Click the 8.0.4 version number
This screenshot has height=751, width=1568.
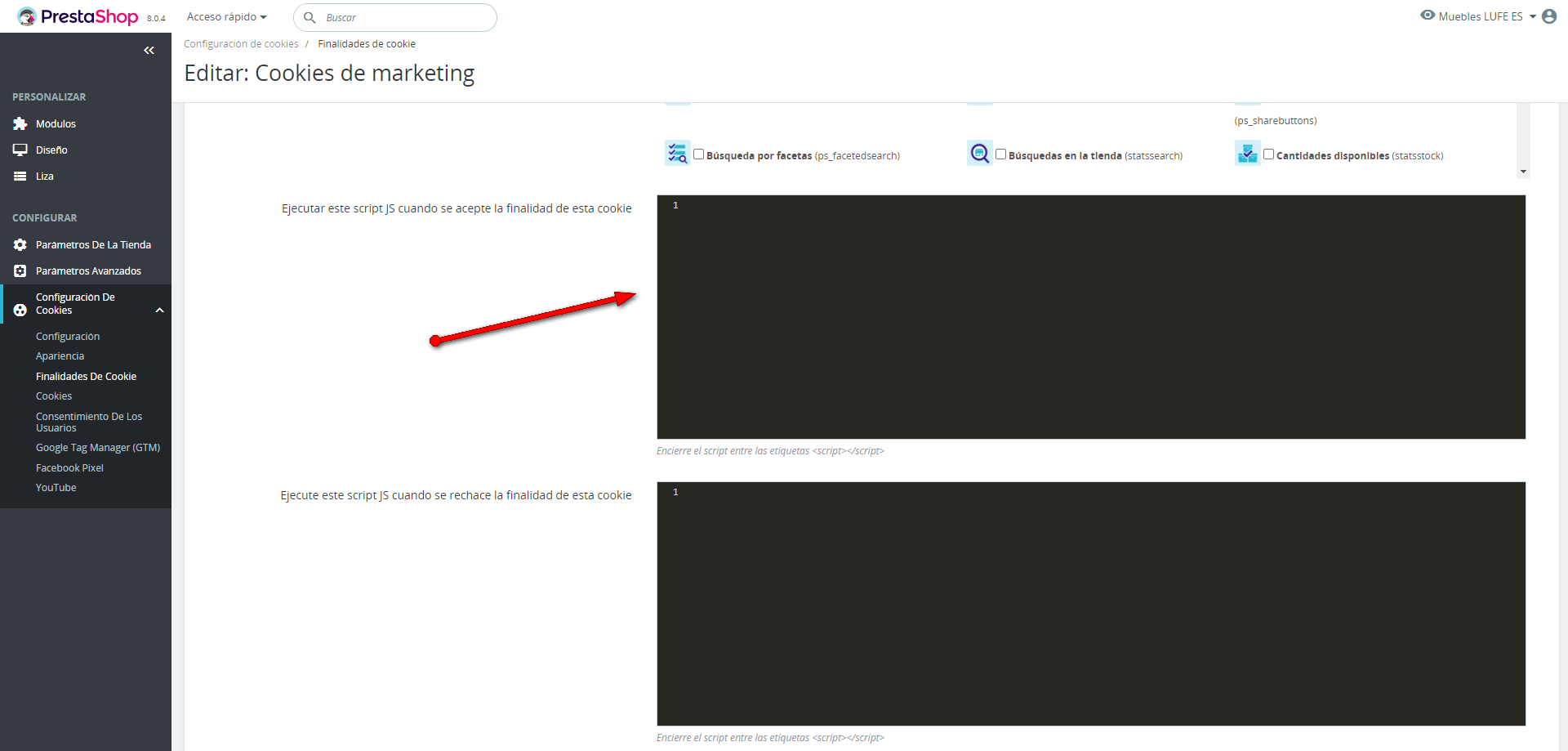click(x=156, y=19)
